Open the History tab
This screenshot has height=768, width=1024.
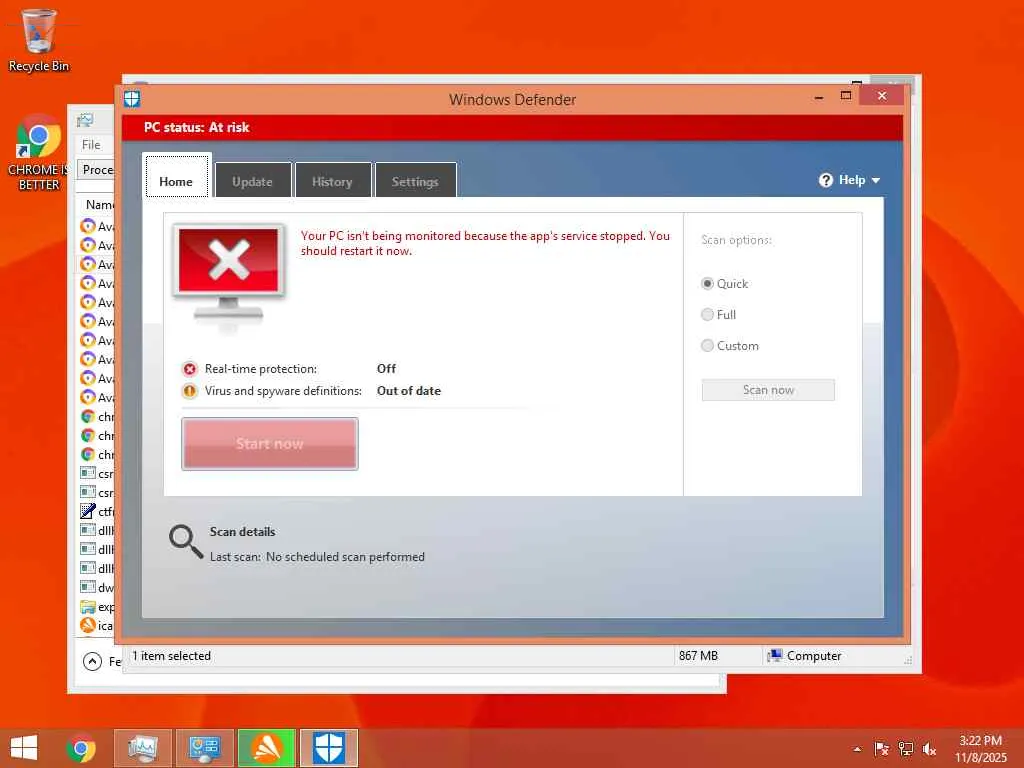click(332, 180)
